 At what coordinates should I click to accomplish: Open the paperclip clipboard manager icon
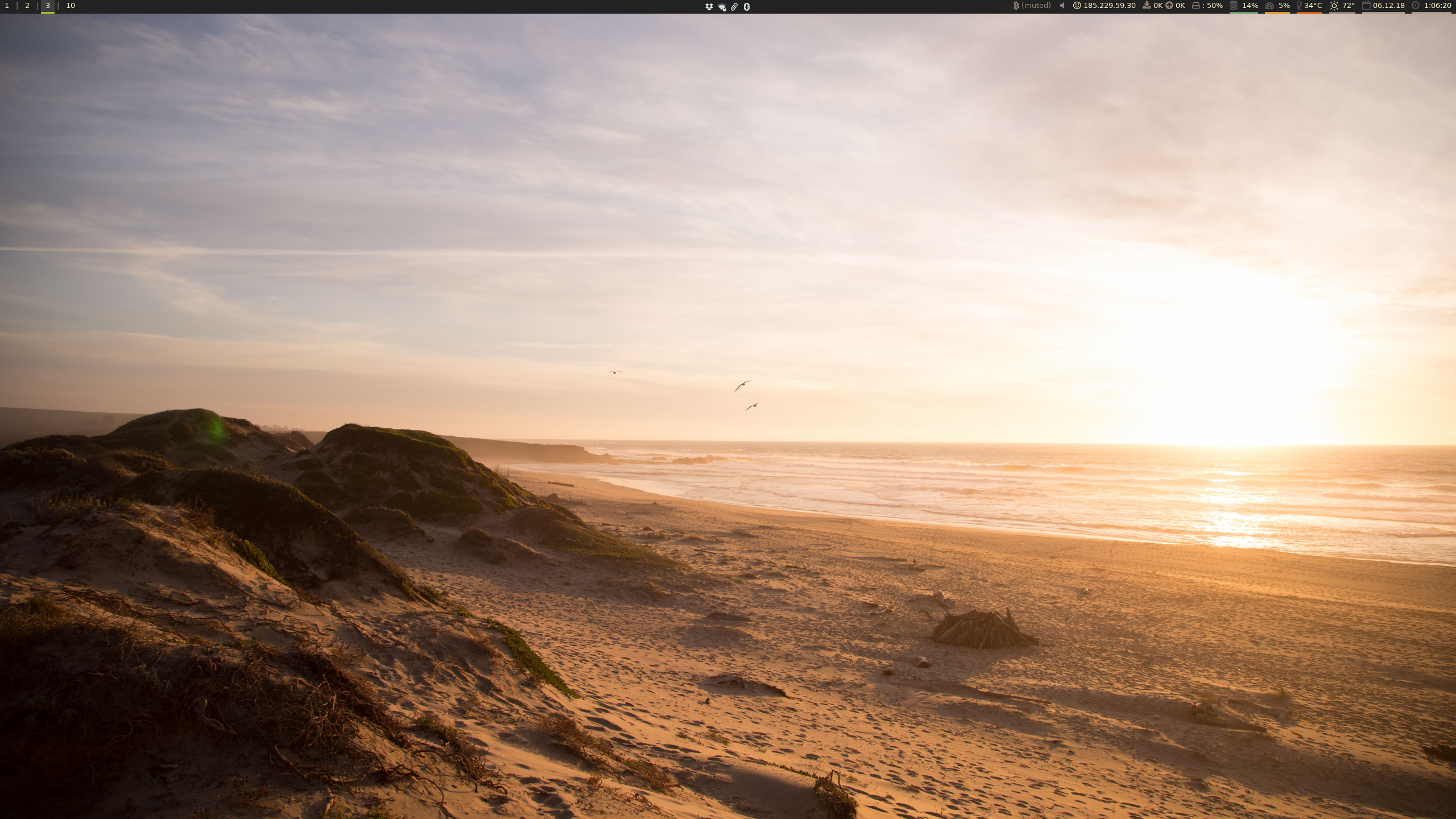pyautogui.click(x=734, y=7)
